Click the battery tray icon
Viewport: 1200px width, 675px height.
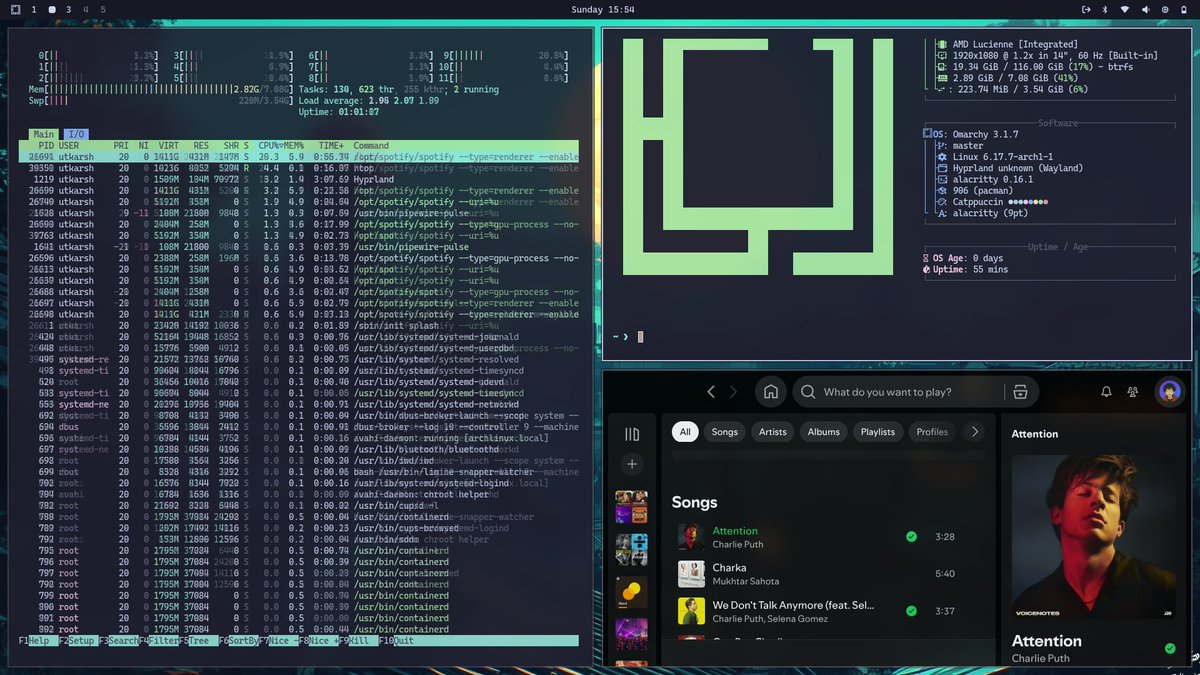(1183, 9)
